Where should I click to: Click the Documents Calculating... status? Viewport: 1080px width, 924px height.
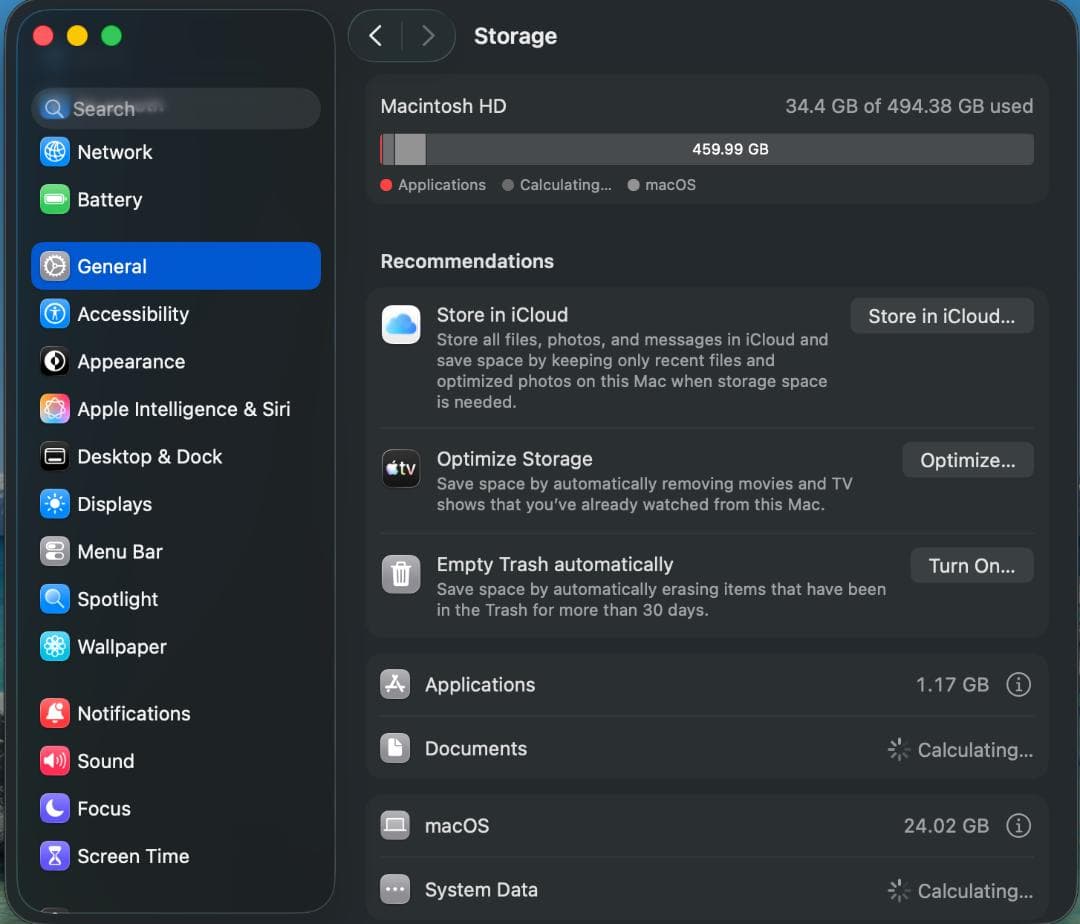[x=960, y=749]
